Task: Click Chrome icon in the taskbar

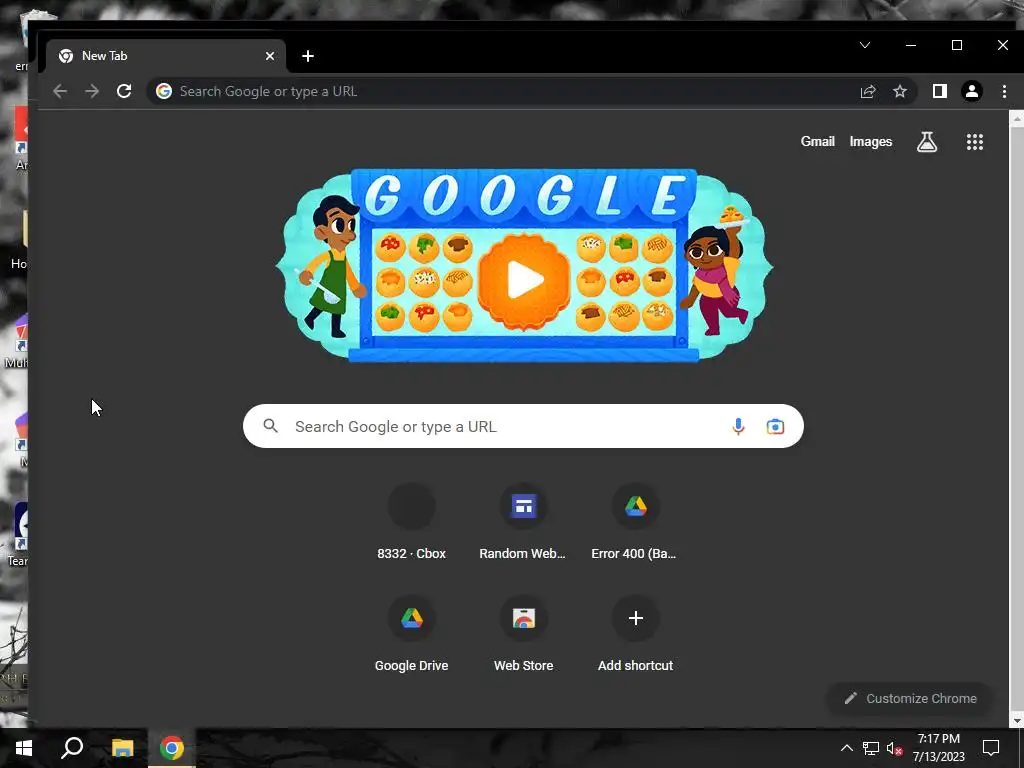Action: pos(172,748)
